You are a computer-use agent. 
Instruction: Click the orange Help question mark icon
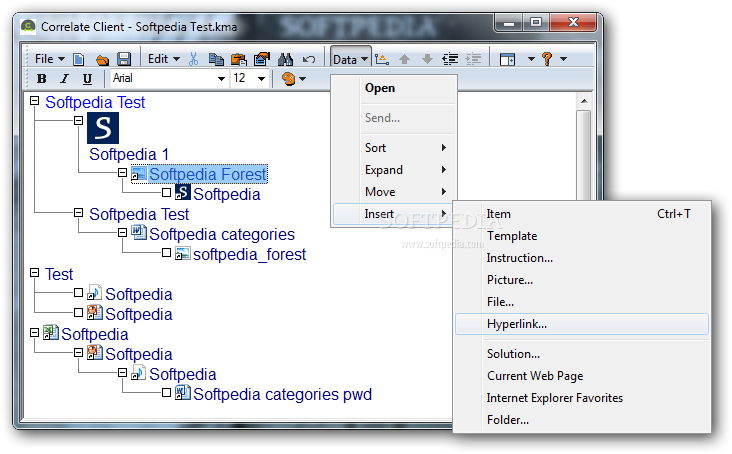(x=547, y=59)
